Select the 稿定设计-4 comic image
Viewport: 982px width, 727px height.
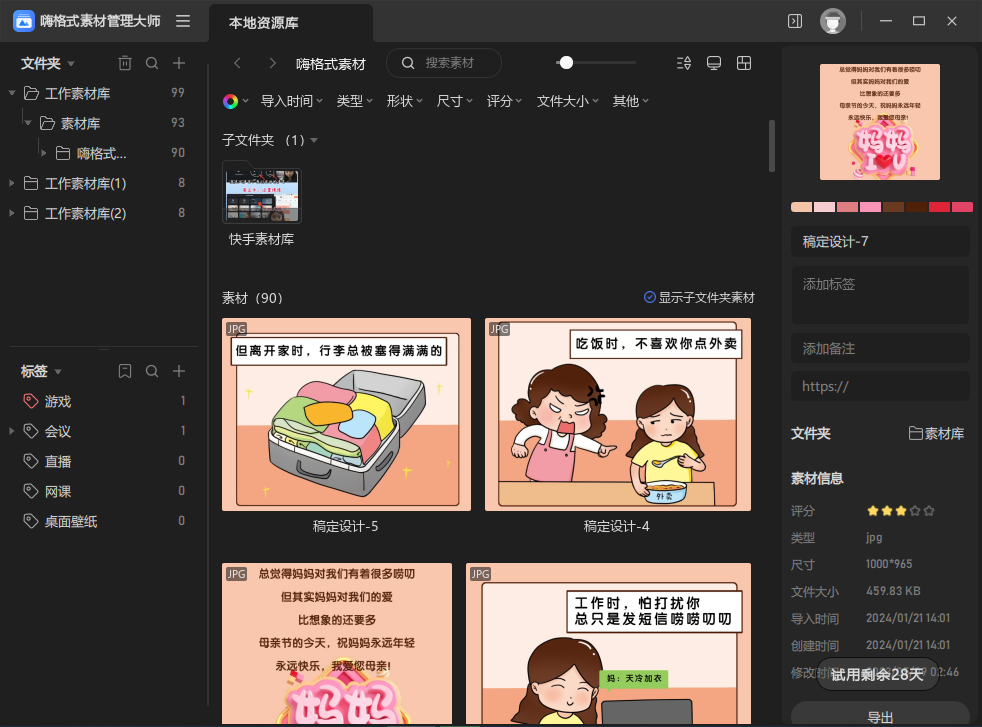(x=618, y=415)
